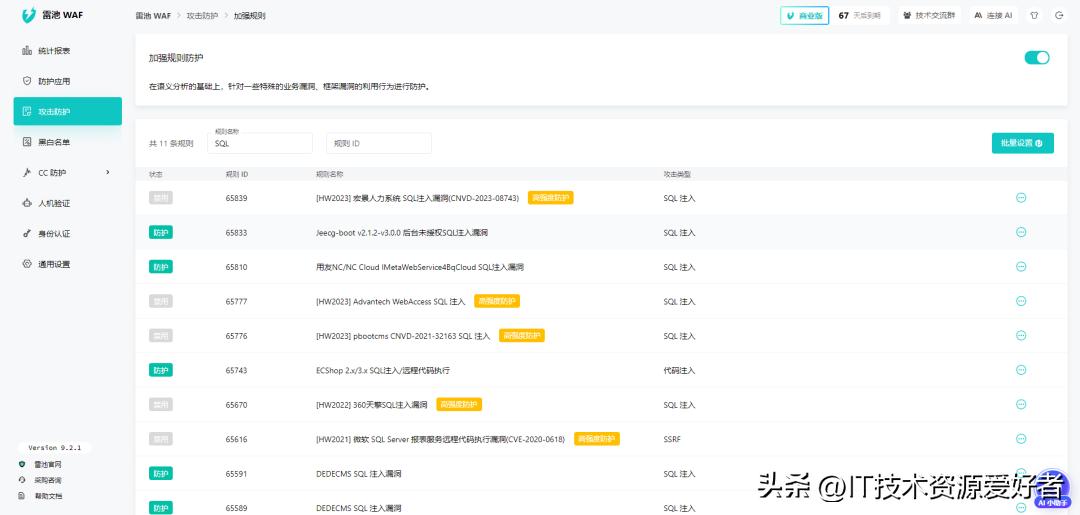This screenshot has width=1080, height=515.
Task: Go to 黑白名单 in the sidebar
Action: 54,142
